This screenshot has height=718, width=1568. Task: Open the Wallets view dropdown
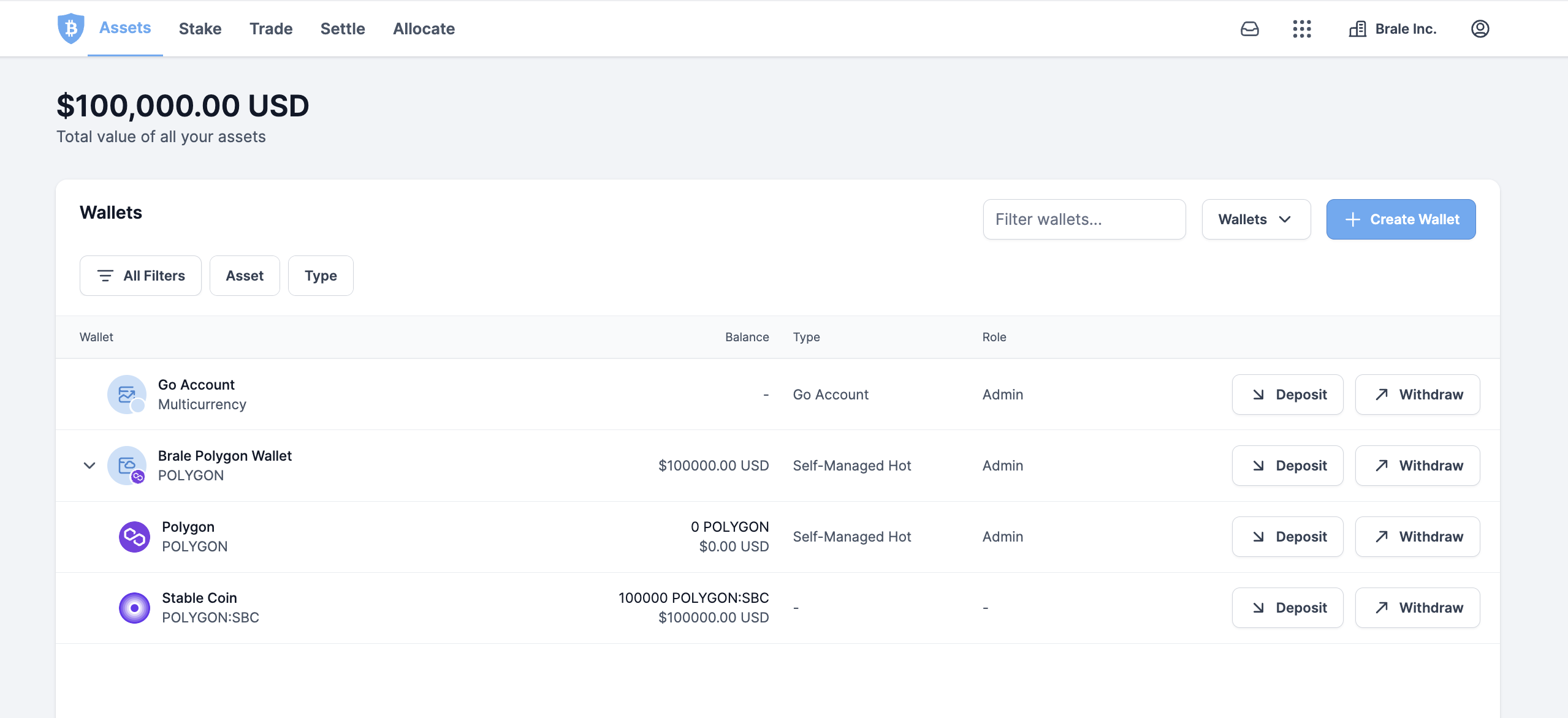1255,219
